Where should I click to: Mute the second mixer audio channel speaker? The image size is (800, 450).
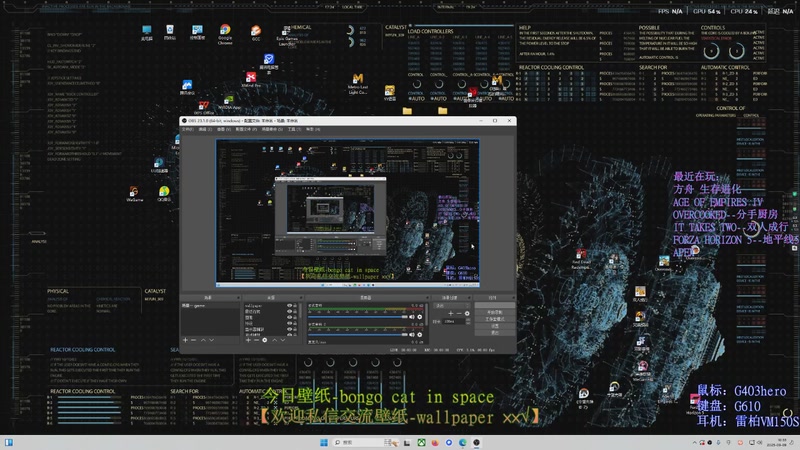tap(412, 335)
